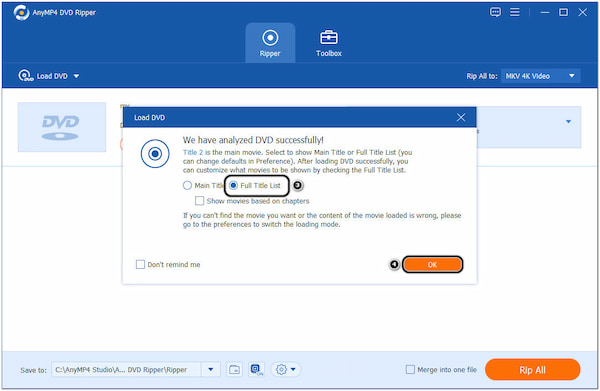Screen dimensions: 600x391
Task: Select the Full Title List radio button
Action: [x=233, y=186]
